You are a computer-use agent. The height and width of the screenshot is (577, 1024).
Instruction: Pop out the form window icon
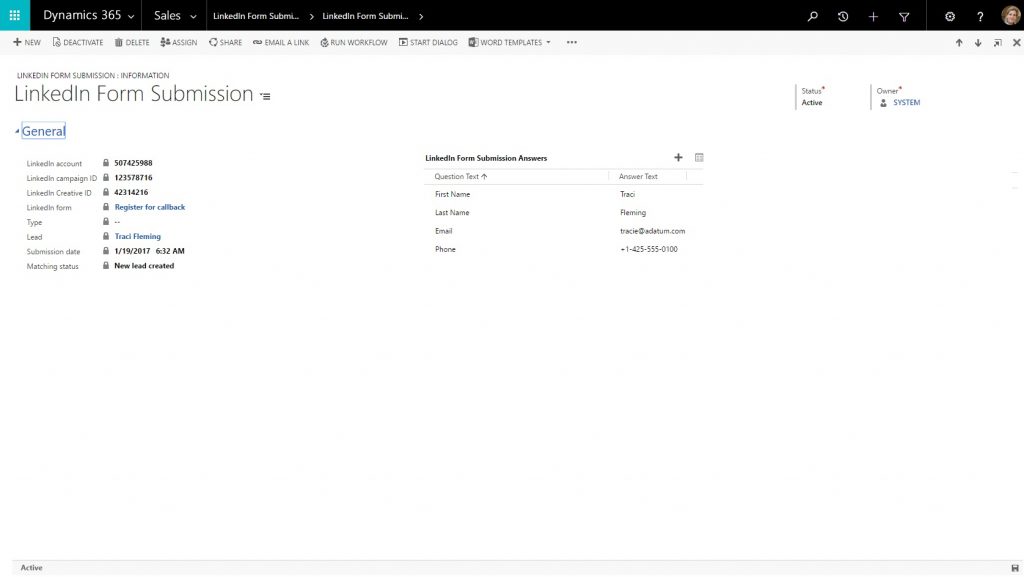(x=997, y=42)
